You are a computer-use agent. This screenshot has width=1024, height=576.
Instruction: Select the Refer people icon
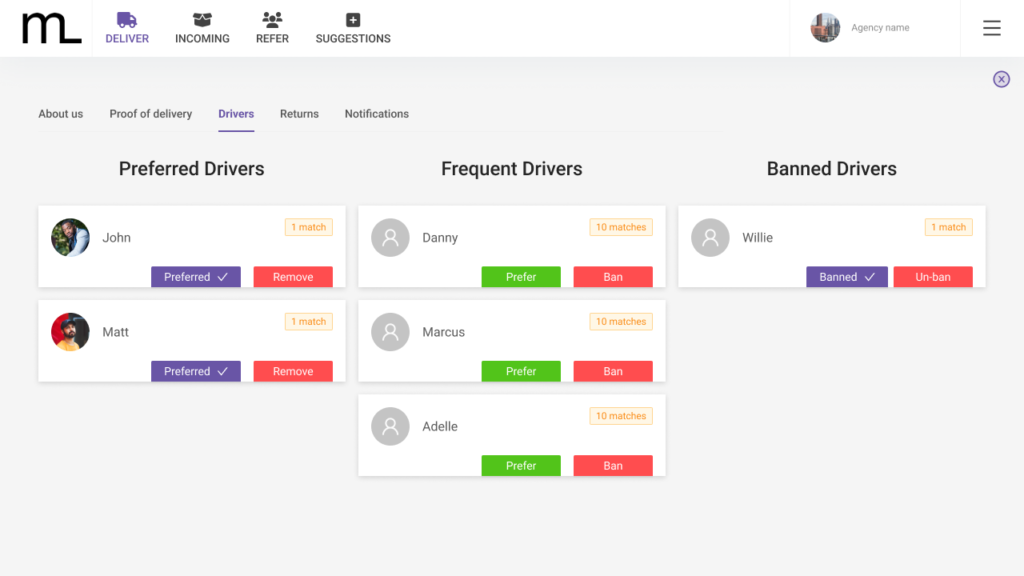[x=272, y=20]
